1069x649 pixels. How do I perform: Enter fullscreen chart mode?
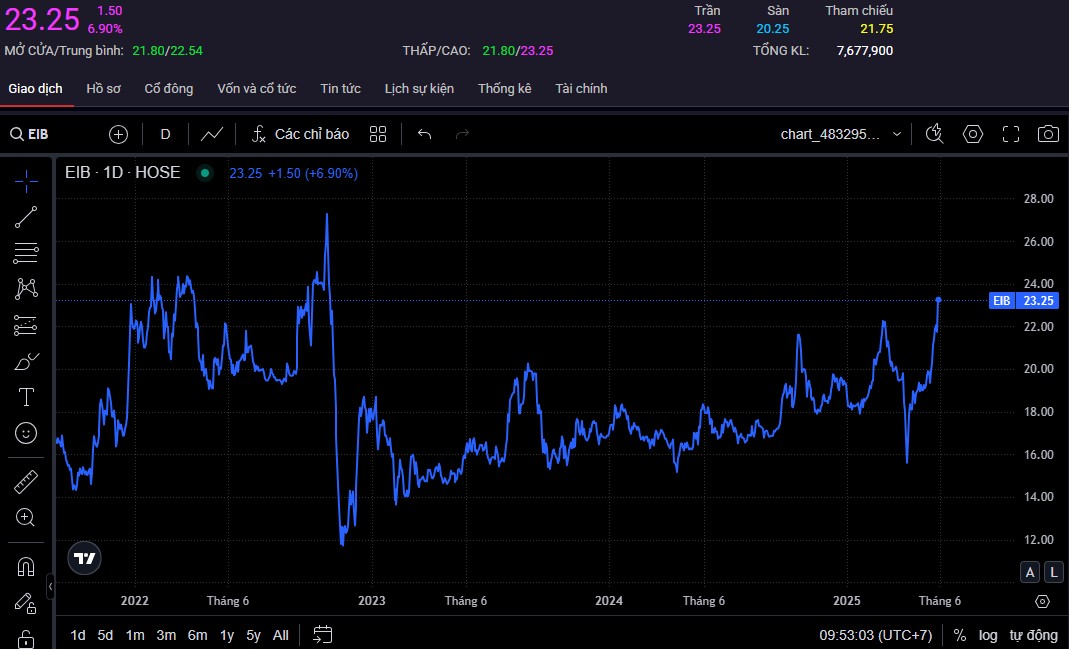[x=1010, y=134]
